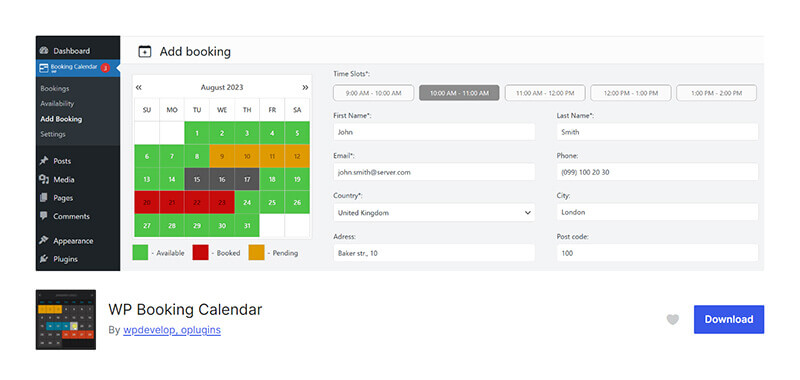The width and height of the screenshot is (800, 380).
Task: Open Bookings submenu item
Action: tap(55, 88)
